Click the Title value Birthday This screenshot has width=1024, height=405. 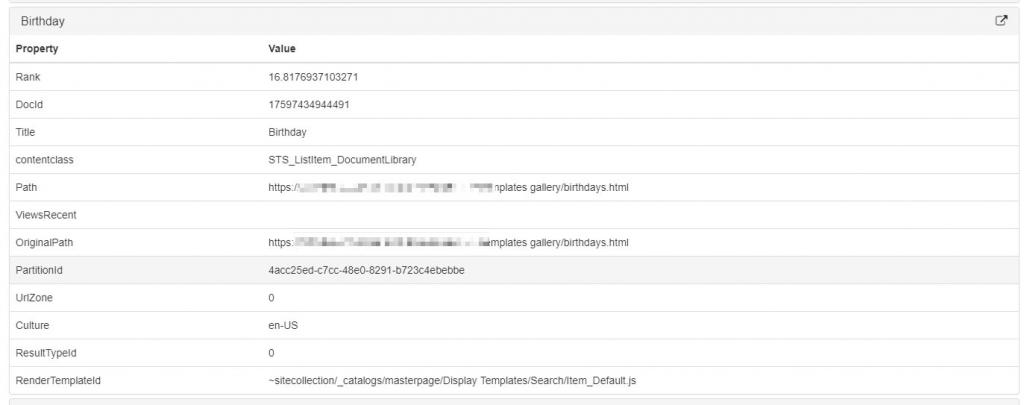click(x=287, y=132)
